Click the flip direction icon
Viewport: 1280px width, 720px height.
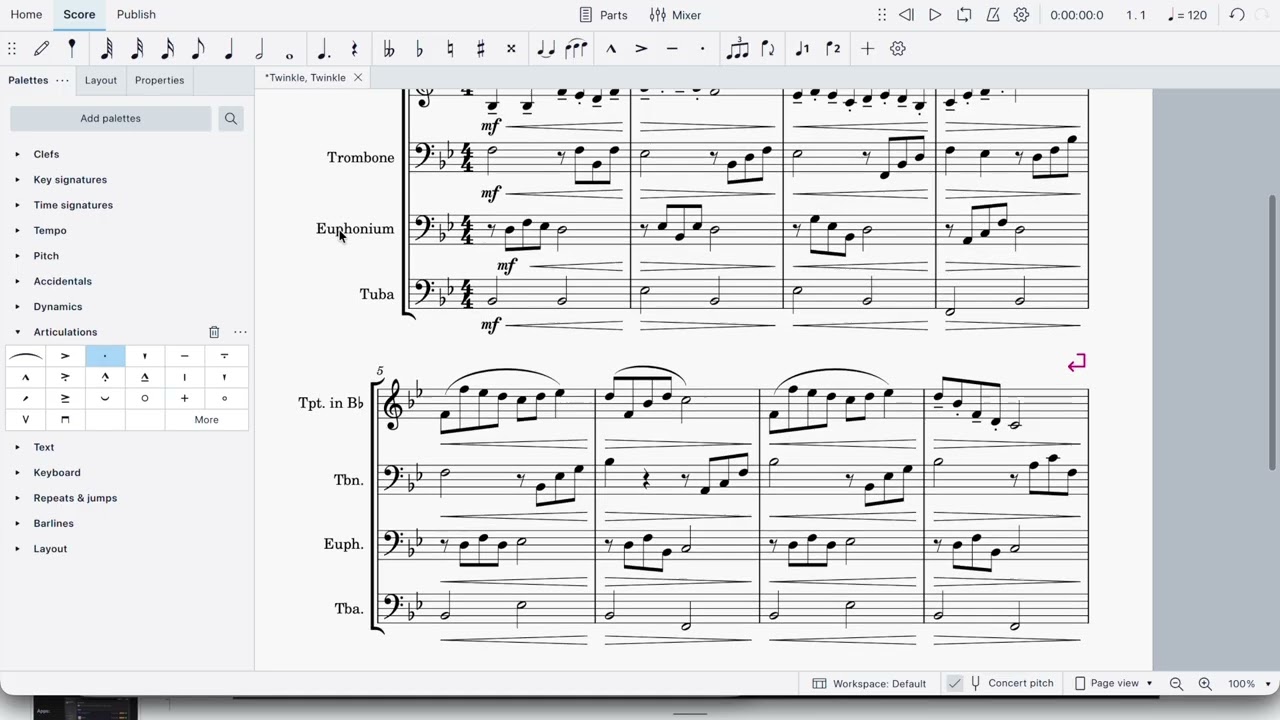(768, 48)
